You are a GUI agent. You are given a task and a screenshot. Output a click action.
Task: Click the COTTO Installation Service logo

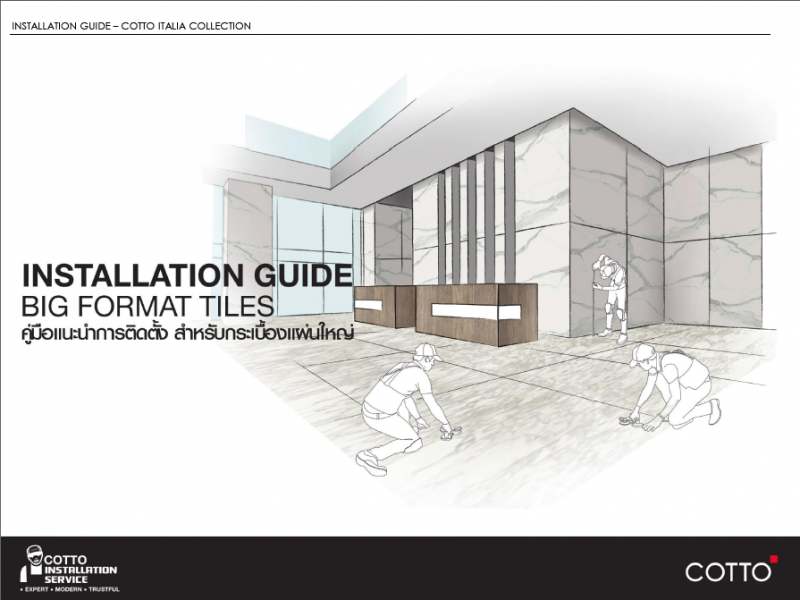tap(69, 568)
